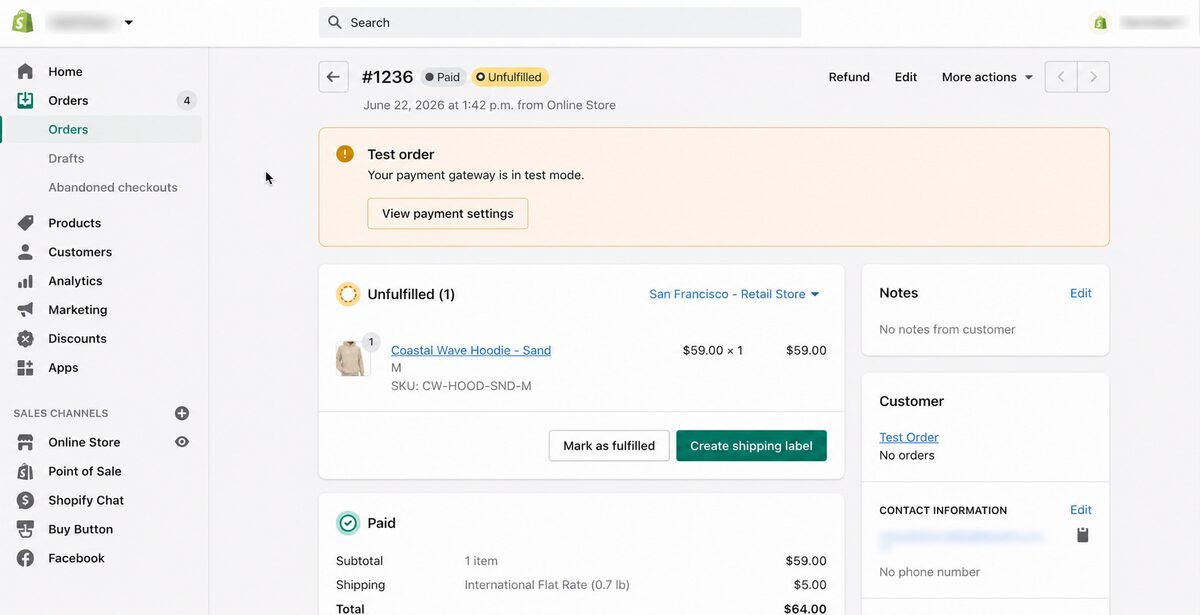
Task: Click the Search field
Action: pos(560,22)
